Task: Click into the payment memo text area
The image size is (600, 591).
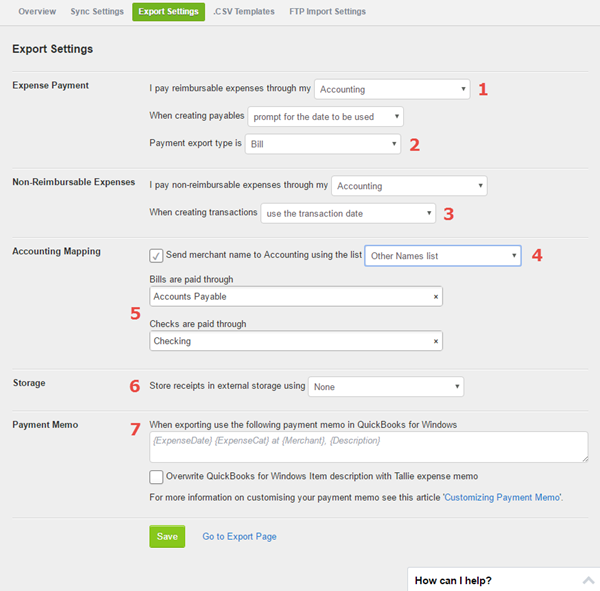Action: [x=369, y=447]
